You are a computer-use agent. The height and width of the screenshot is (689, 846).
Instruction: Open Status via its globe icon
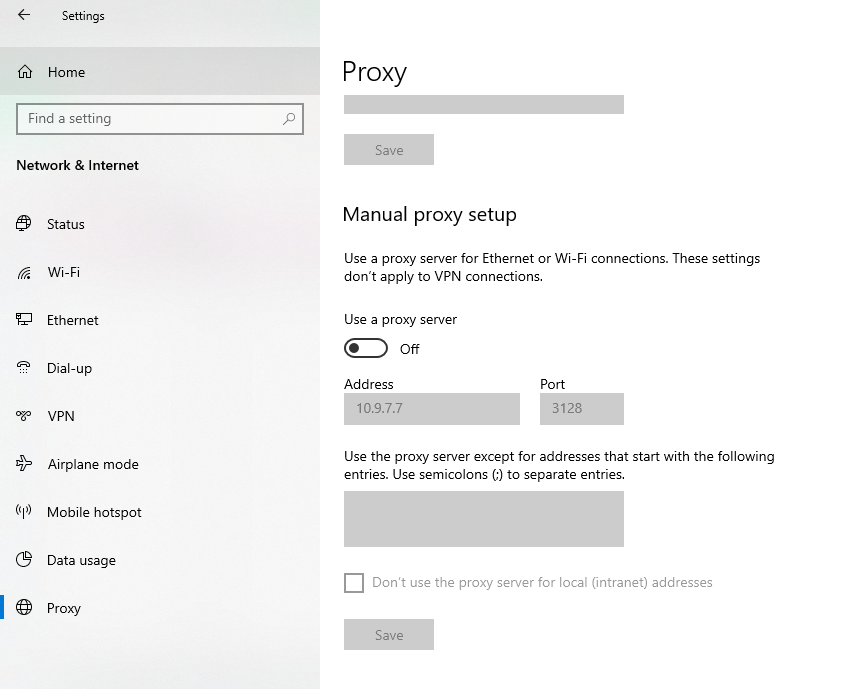[24, 223]
